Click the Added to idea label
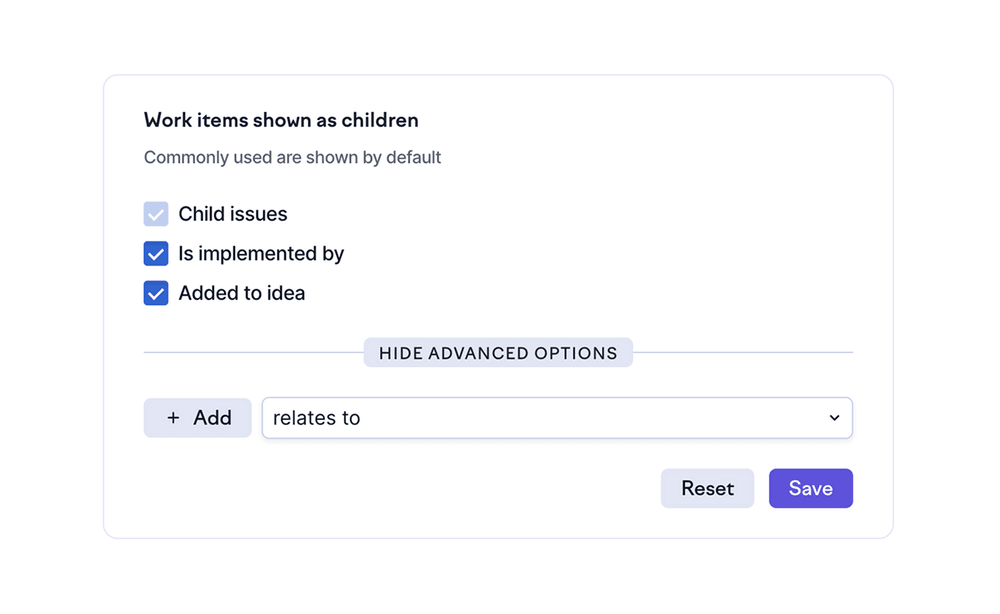 (242, 293)
